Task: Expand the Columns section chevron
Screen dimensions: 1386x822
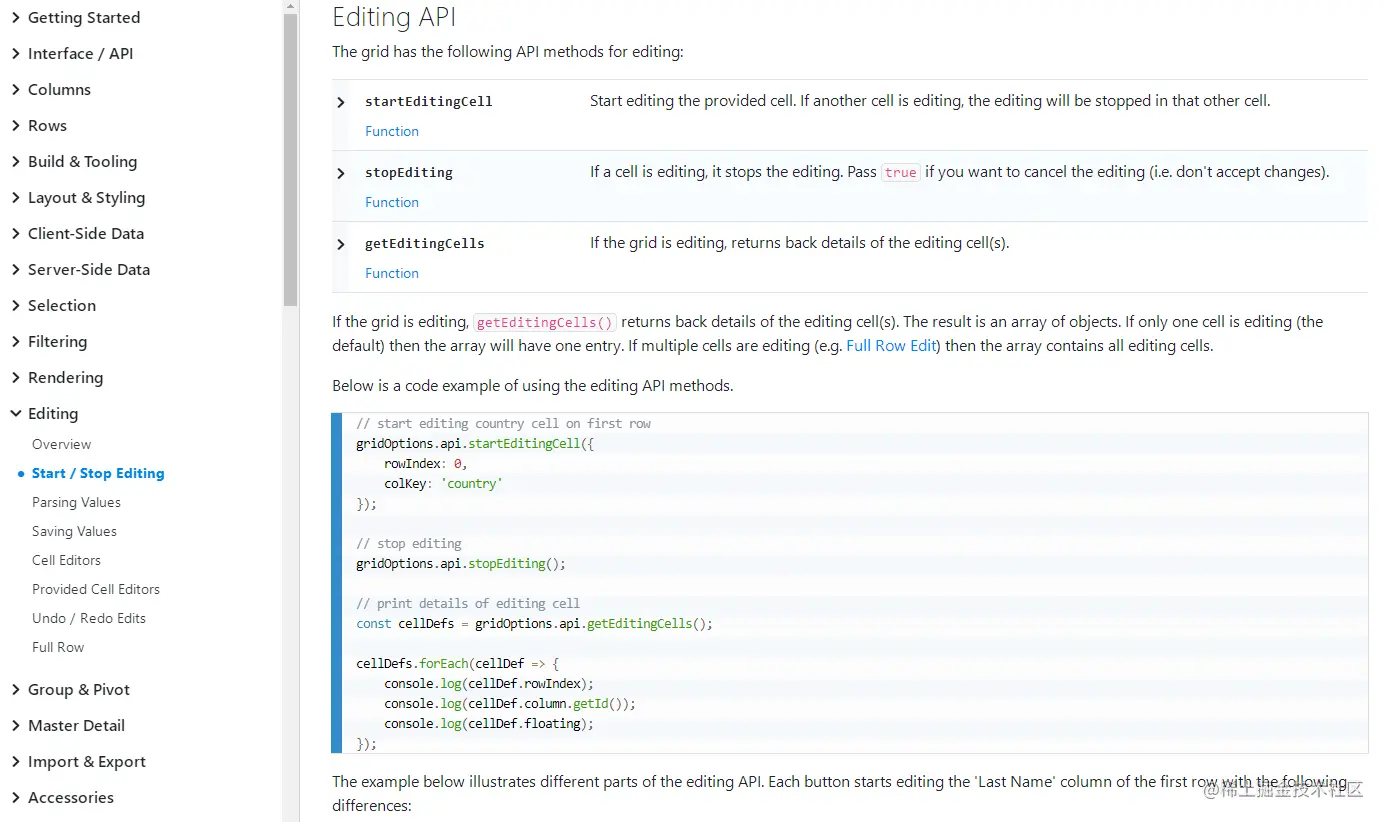Action: pos(16,90)
